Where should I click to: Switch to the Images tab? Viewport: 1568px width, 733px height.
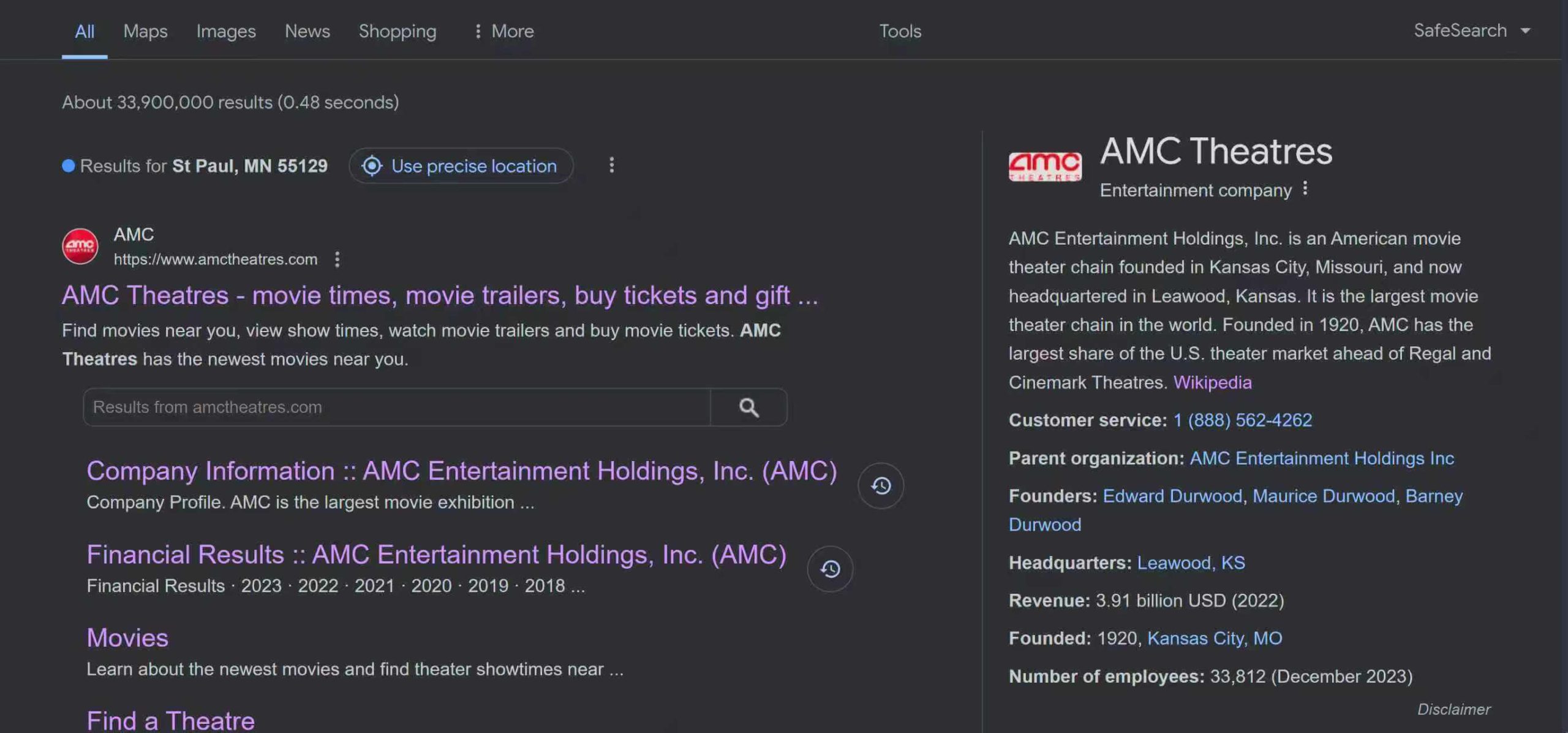click(x=226, y=31)
